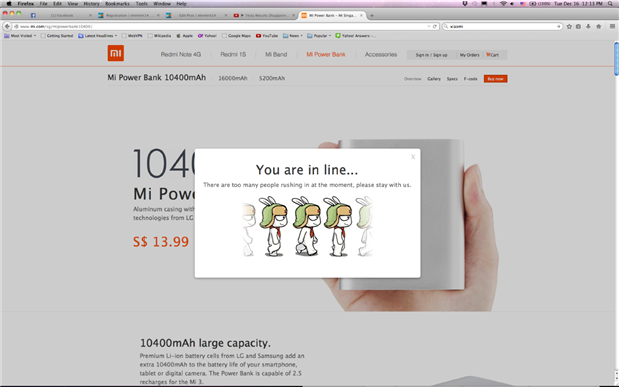
Task: Open the downloads arrow icon
Action: (x=588, y=26)
